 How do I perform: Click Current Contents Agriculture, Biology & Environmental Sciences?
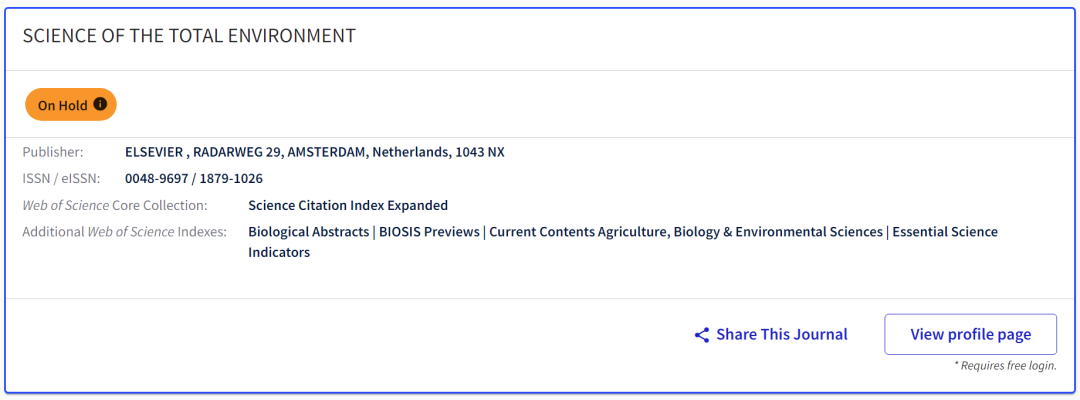[x=686, y=232]
